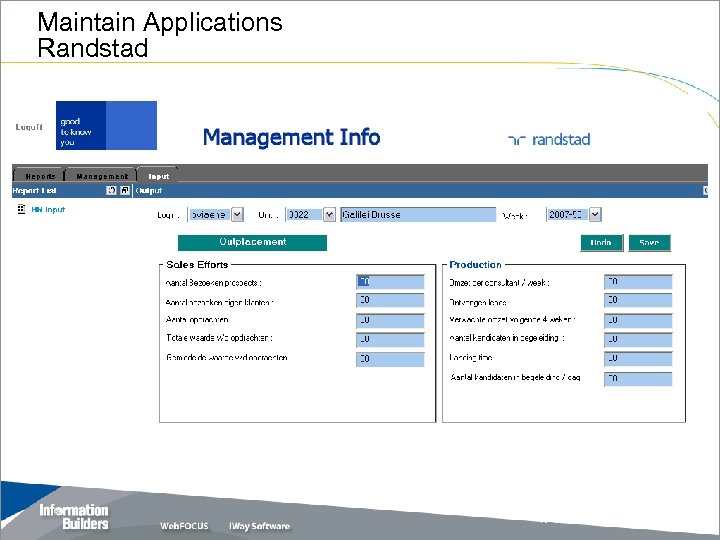720x540 pixels.
Task: Focus the Aantal kandidaten in begeleiding / cag input
Action: [638, 379]
